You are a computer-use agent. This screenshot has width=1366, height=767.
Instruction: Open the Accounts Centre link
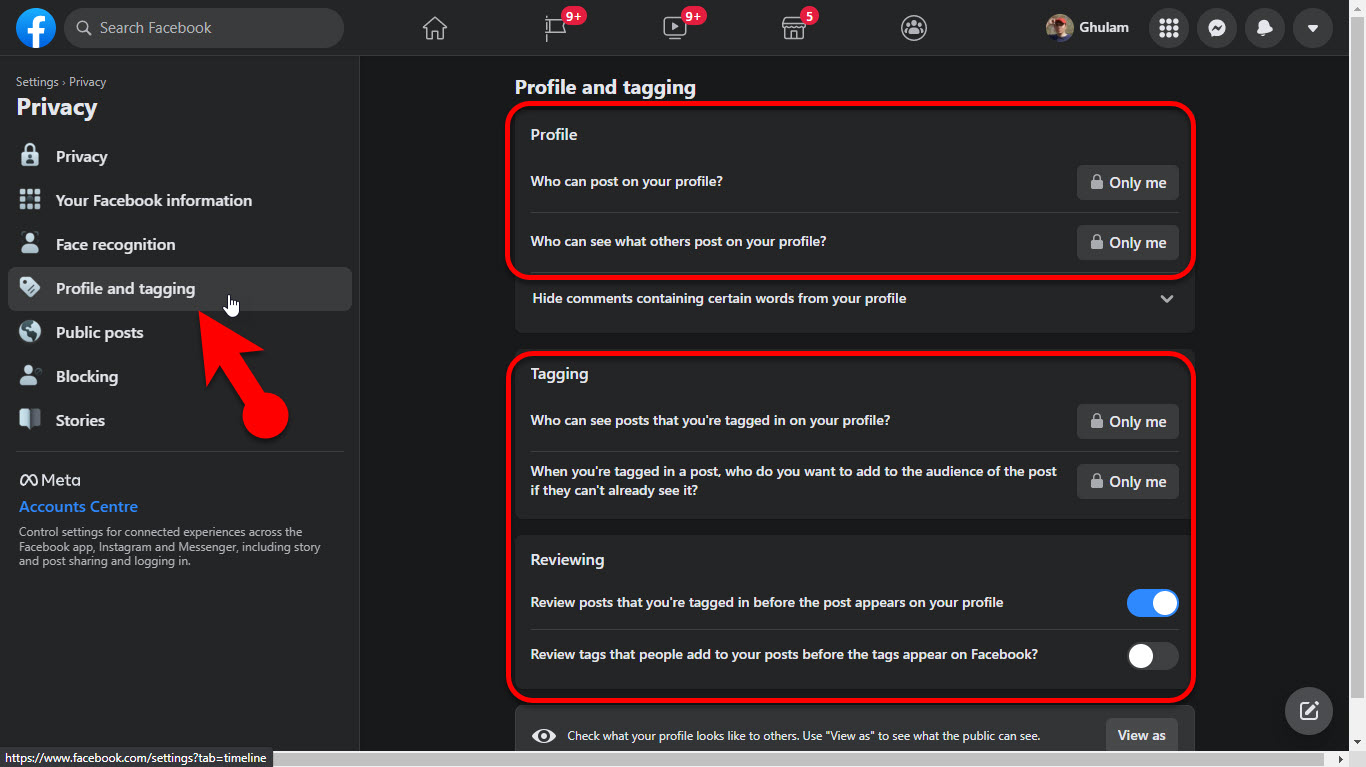[x=78, y=507]
